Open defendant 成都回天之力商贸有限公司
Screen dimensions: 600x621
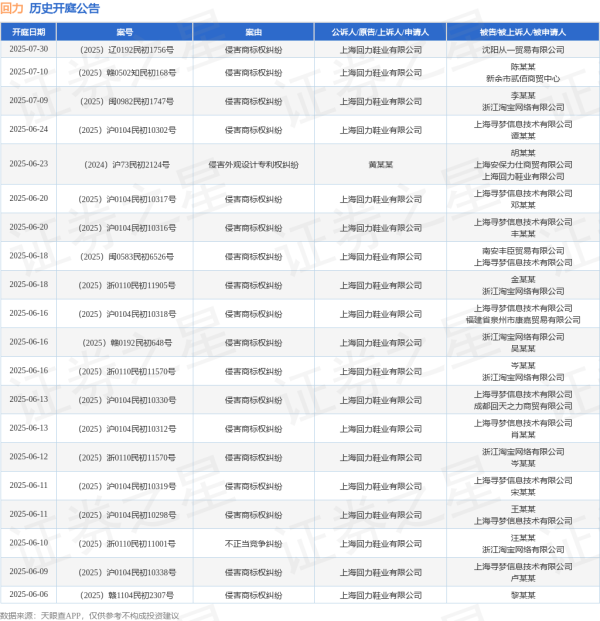coord(522,406)
